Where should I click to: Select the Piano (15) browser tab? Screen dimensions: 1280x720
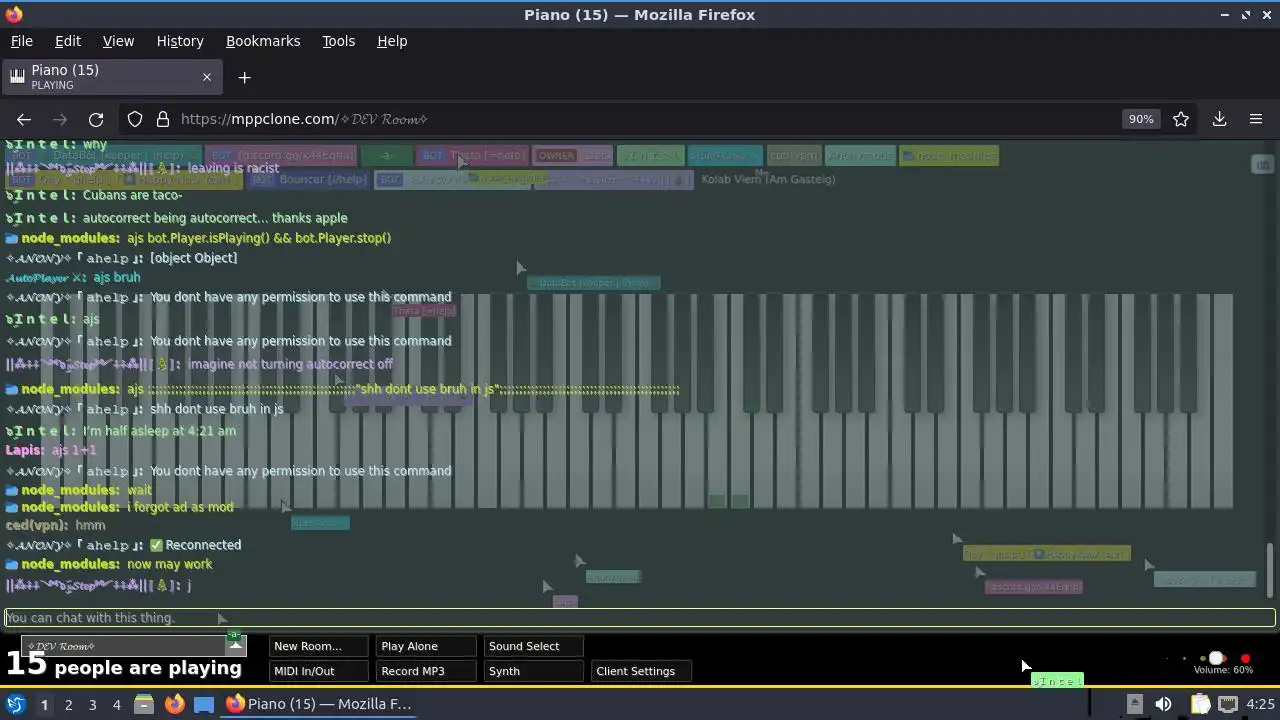(x=110, y=77)
